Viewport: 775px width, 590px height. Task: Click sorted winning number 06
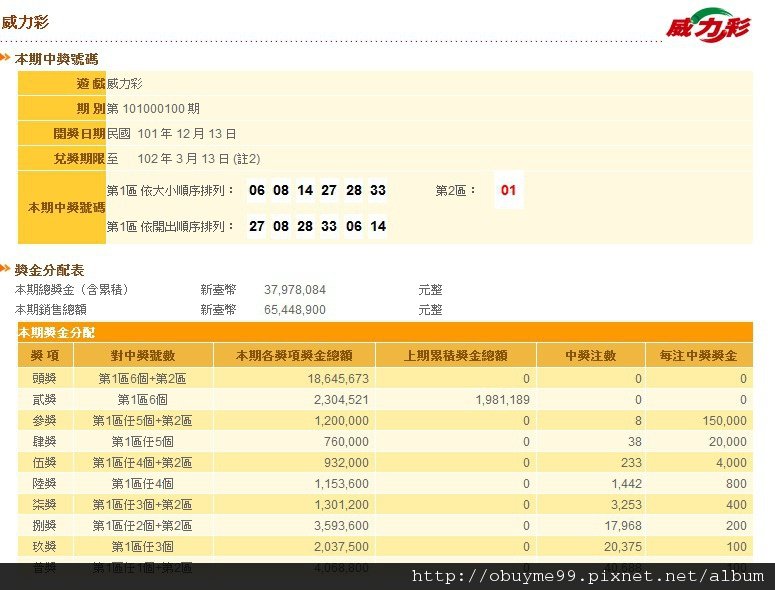pyautogui.click(x=257, y=190)
